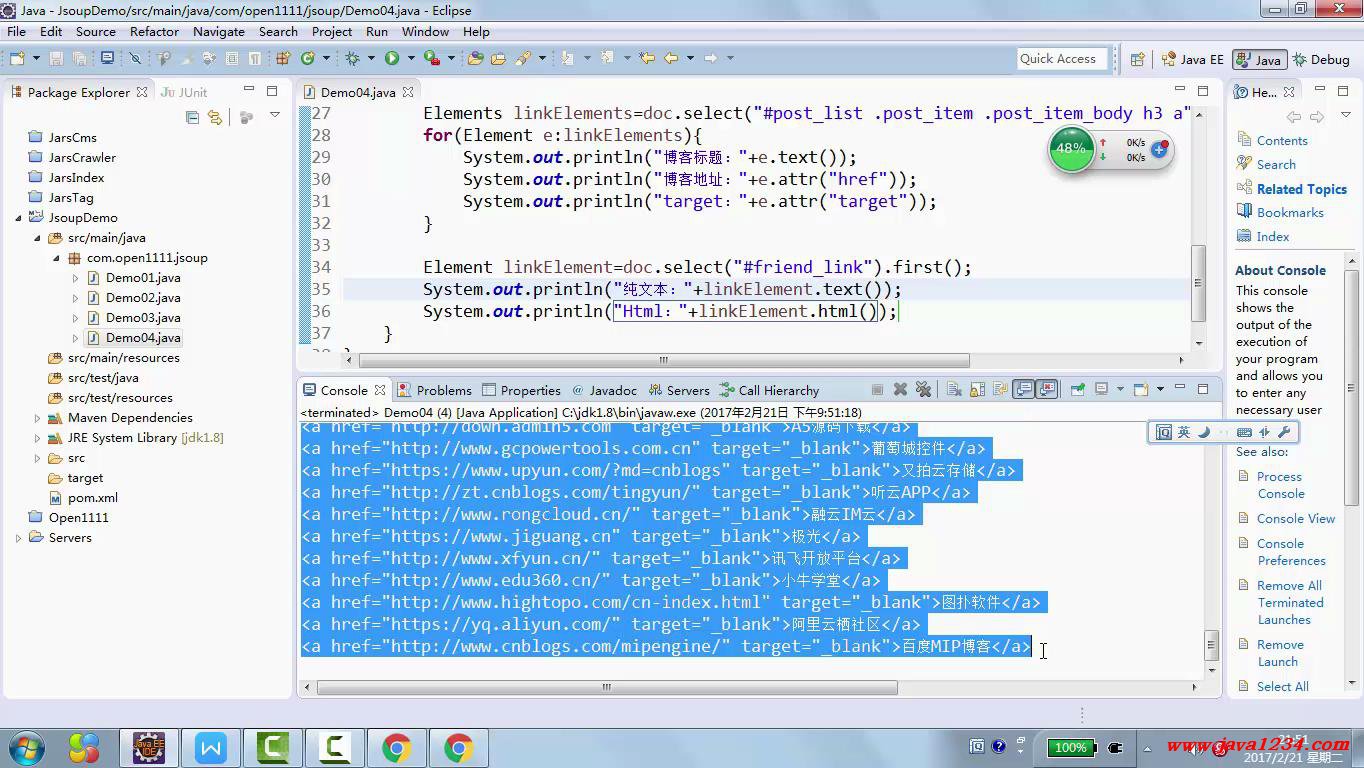Click the Clear Console icon
Screen dimensions: 1364x768
coord(954,390)
